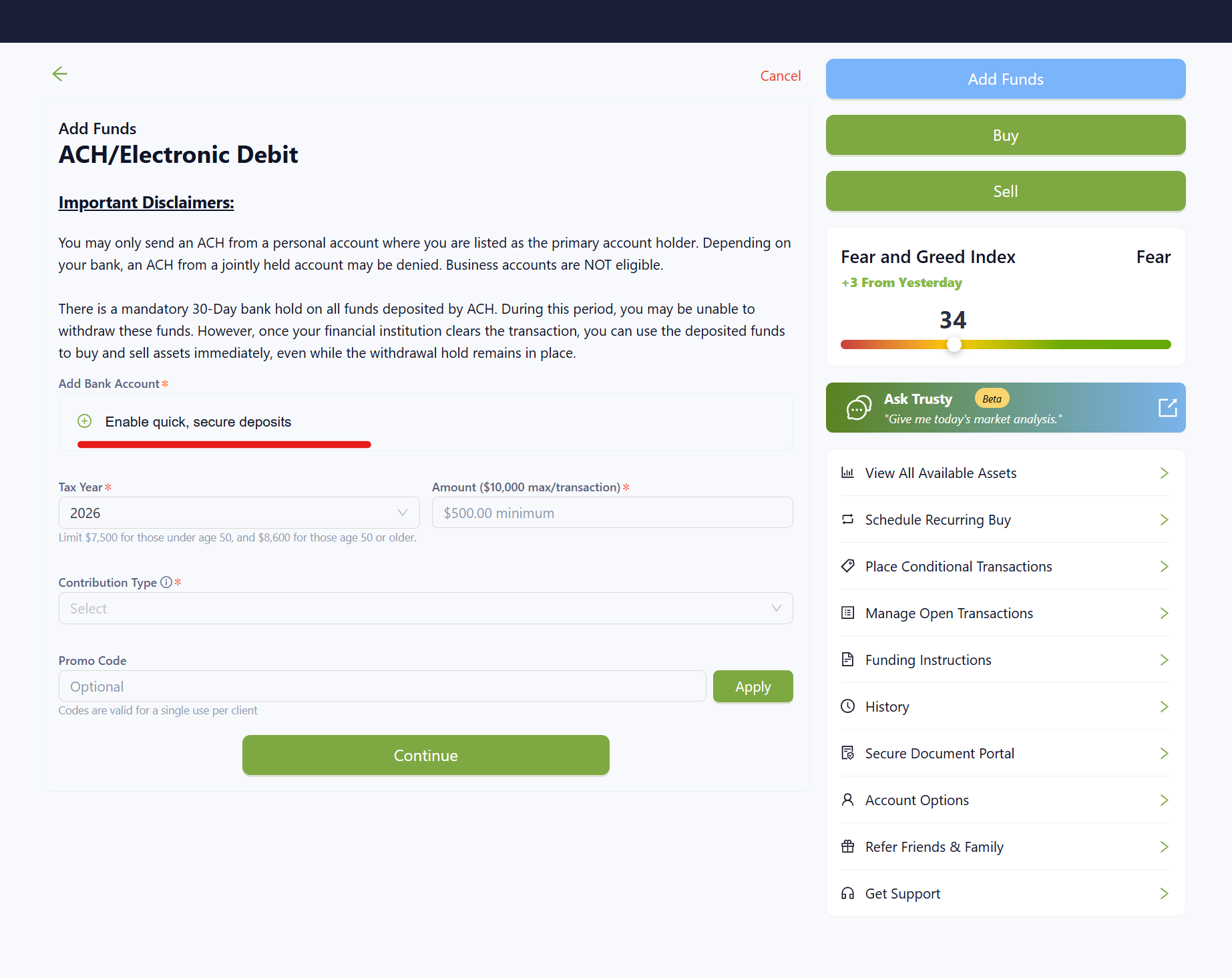Click the Fear and Greed slider handle
Viewport: 1232px width, 978px height.
click(x=954, y=344)
